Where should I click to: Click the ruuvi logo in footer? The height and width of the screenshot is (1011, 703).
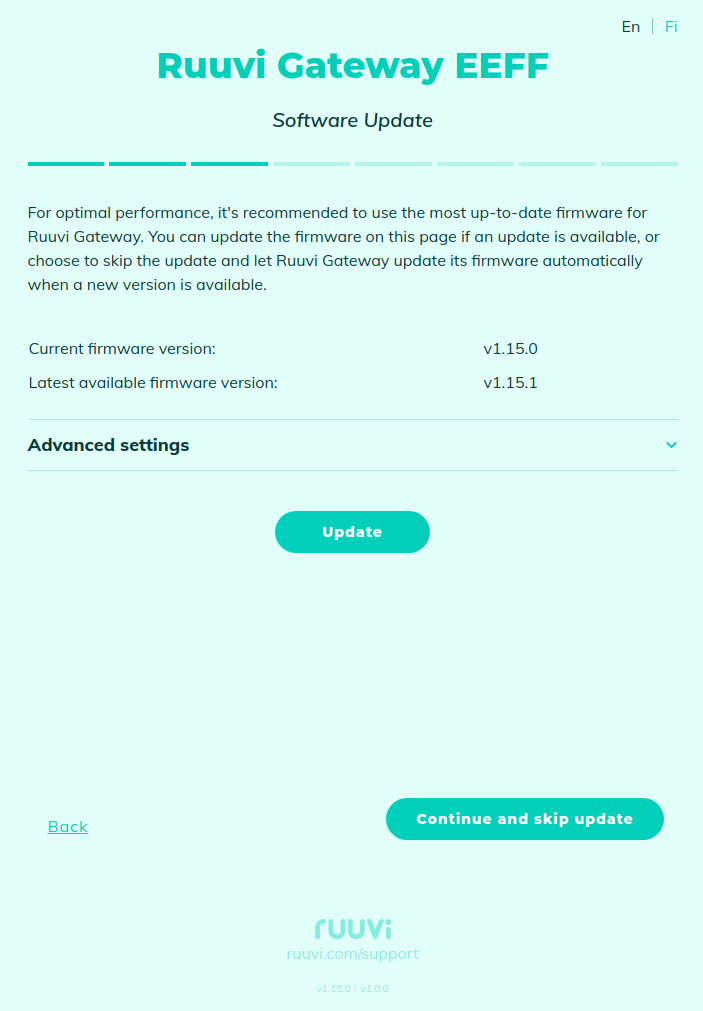point(352,928)
